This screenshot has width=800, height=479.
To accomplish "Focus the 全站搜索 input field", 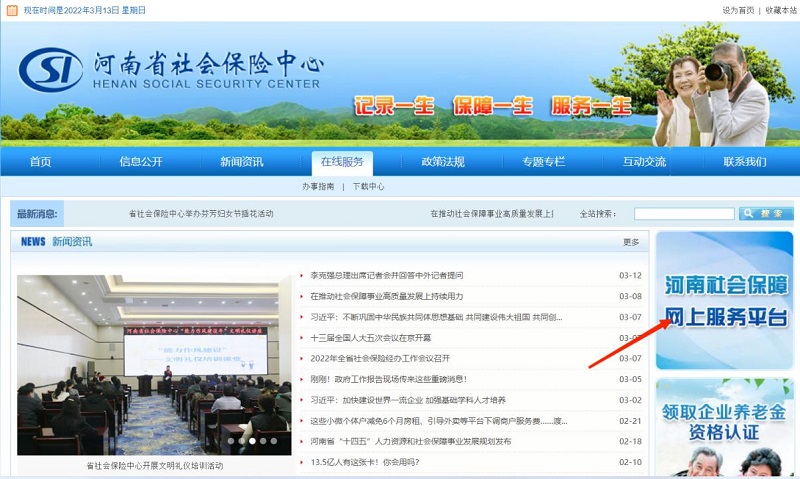I will (x=684, y=214).
